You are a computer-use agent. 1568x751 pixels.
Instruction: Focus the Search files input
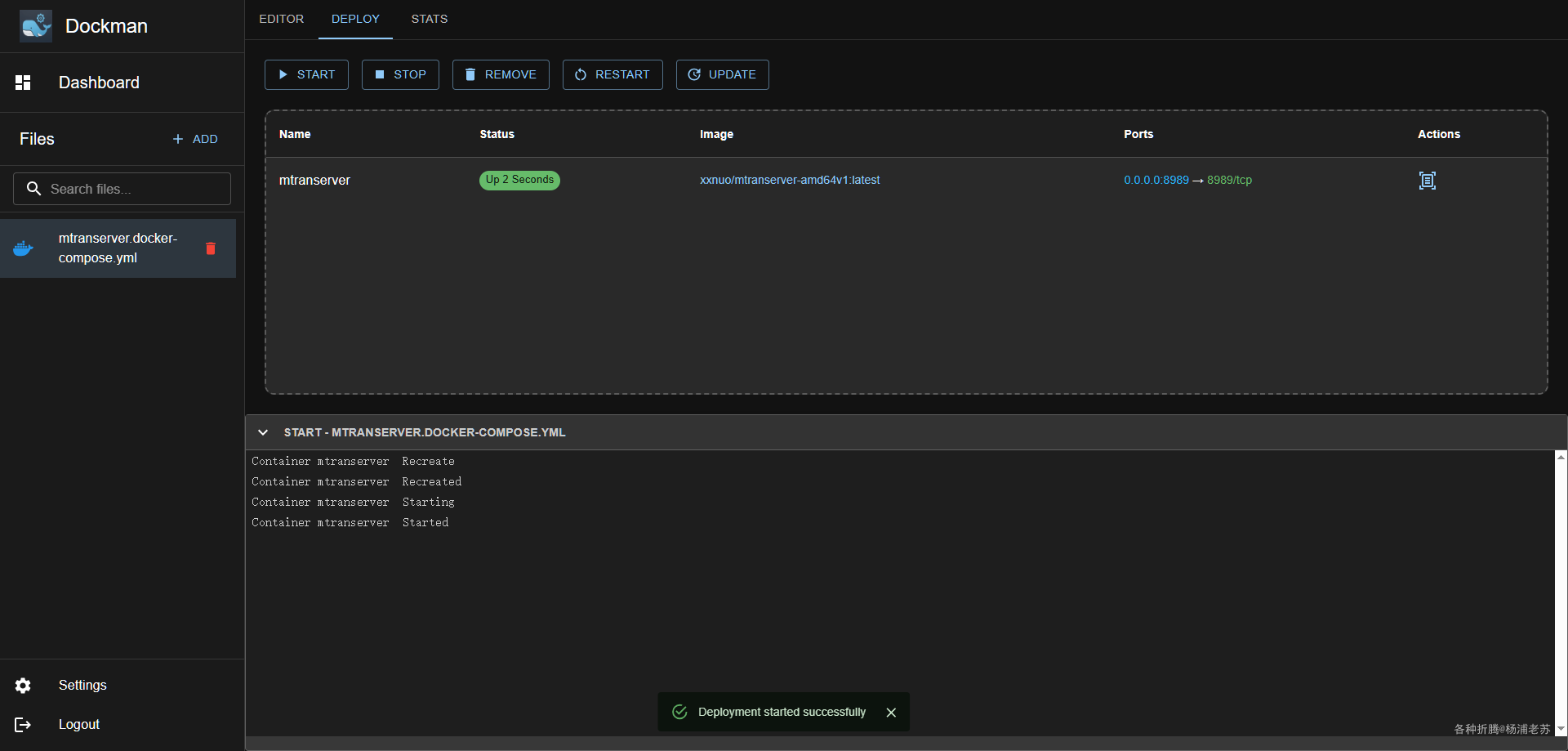tap(122, 189)
